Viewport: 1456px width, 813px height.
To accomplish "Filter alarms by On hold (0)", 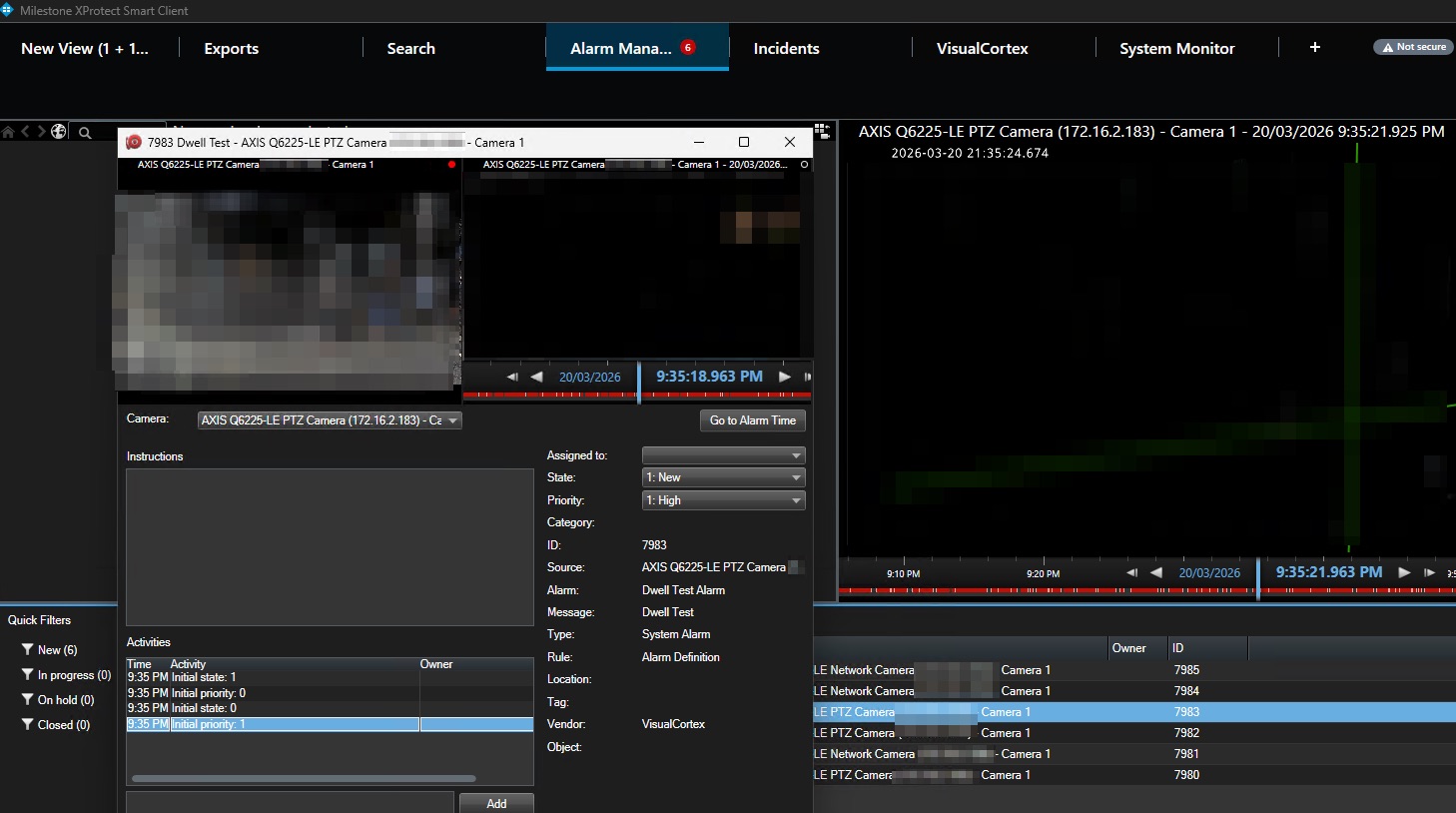I will [x=66, y=700].
